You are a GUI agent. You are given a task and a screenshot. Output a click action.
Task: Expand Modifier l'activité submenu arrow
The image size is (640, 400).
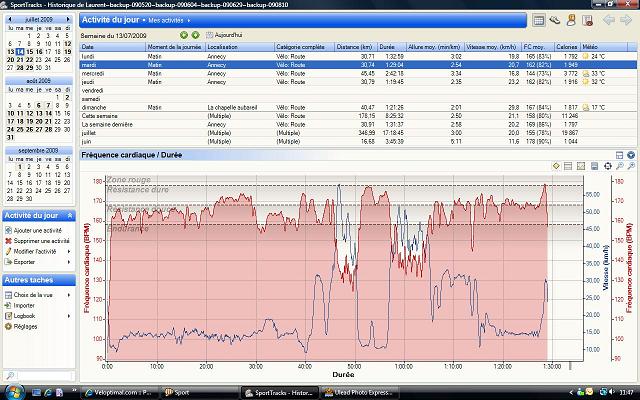pos(69,251)
